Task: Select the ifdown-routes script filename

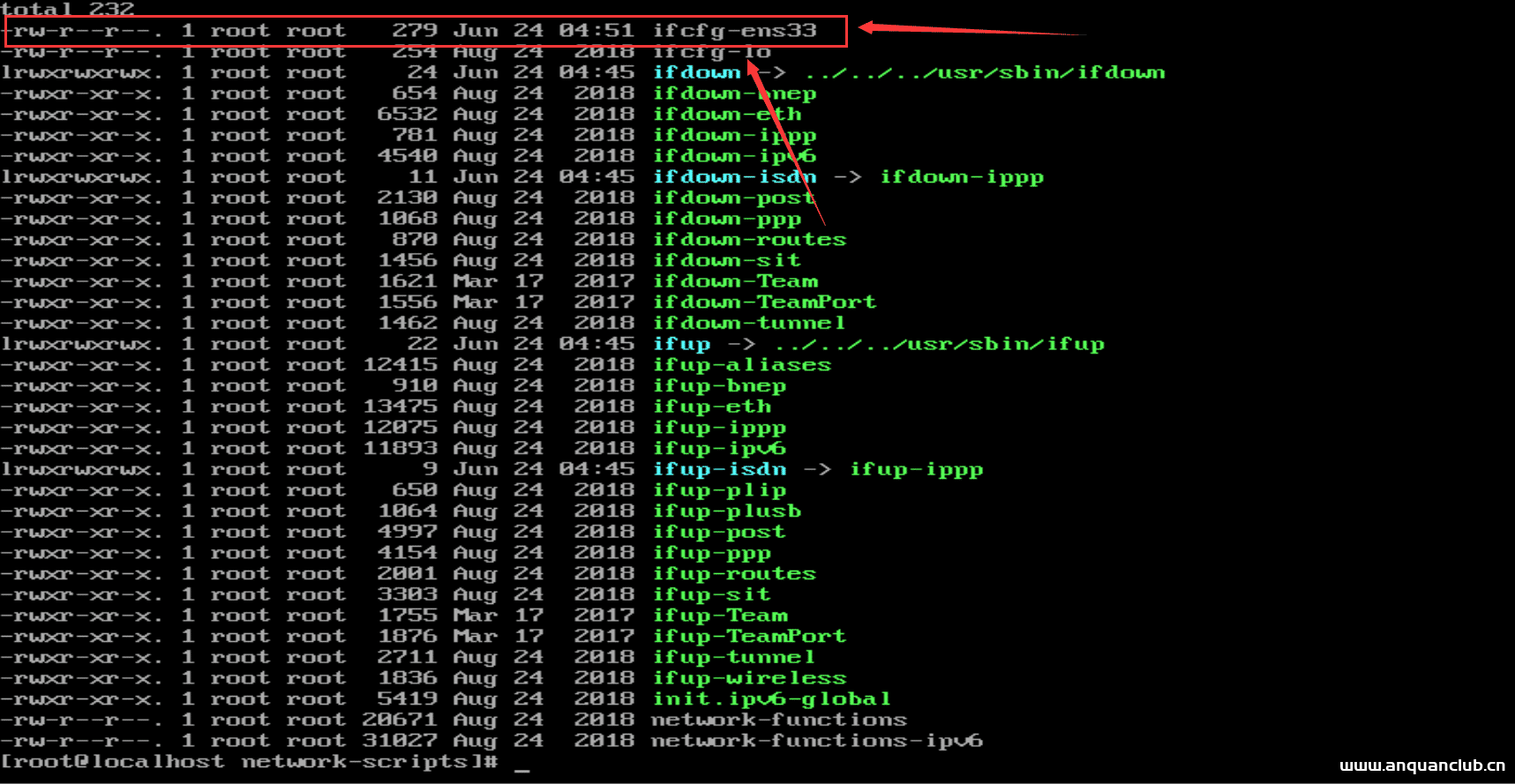Action: (749, 240)
